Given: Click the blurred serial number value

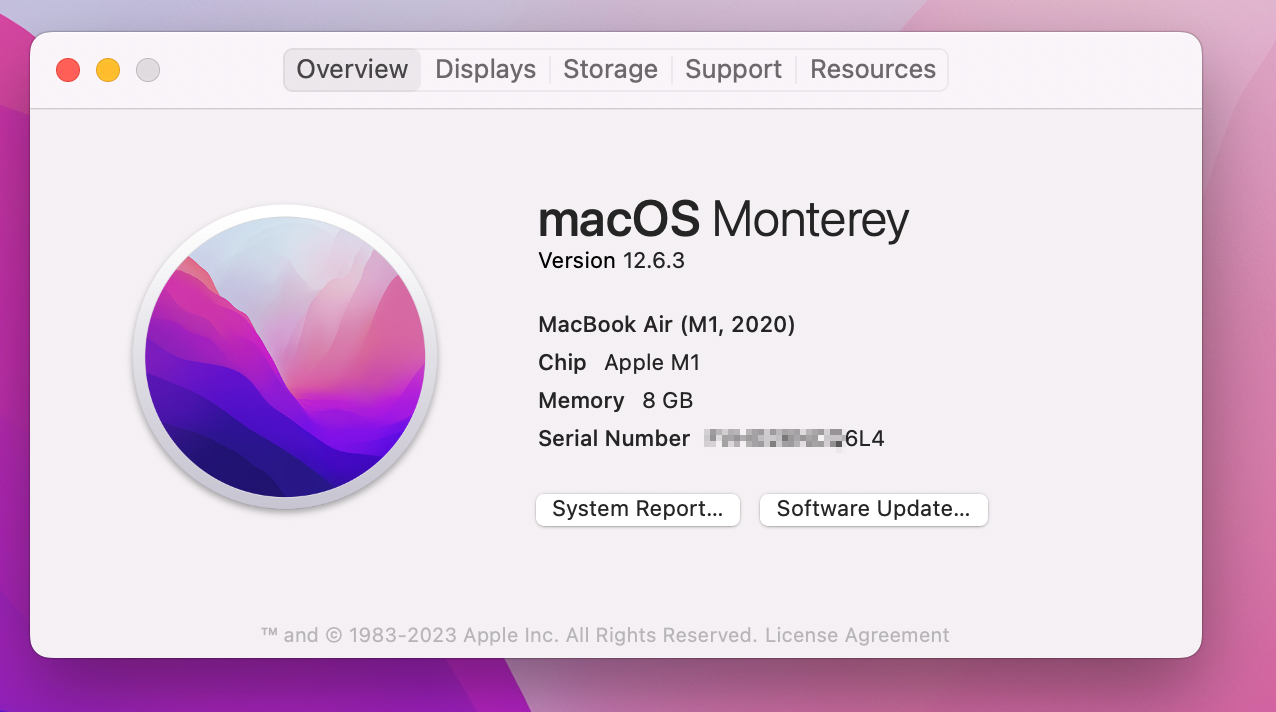Looking at the screenshot, I should point(775,439).
